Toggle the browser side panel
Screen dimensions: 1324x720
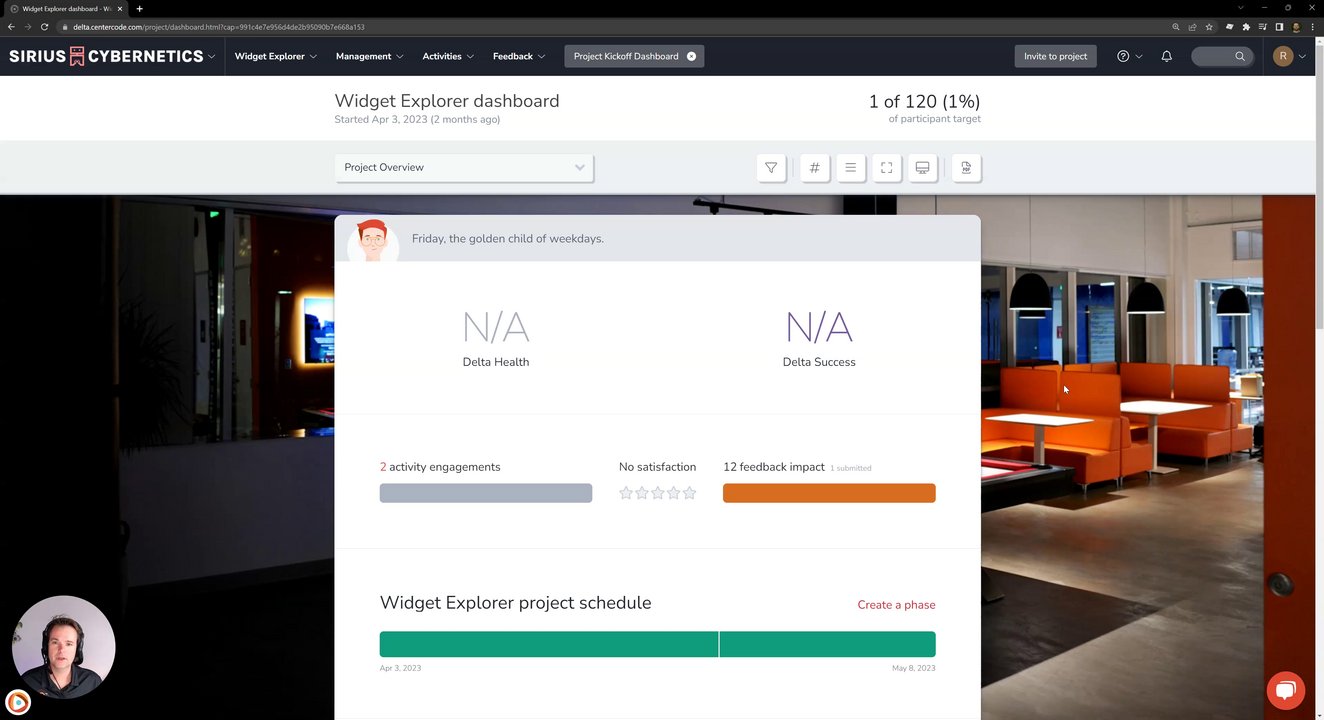1279,27
